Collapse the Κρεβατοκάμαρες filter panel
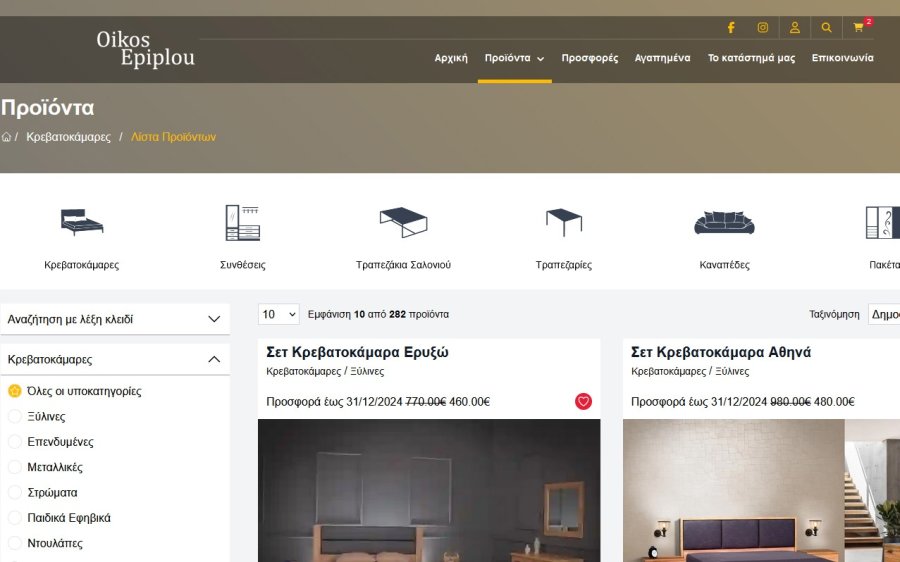This screenshot has height=562, width=900. (115, 359)
